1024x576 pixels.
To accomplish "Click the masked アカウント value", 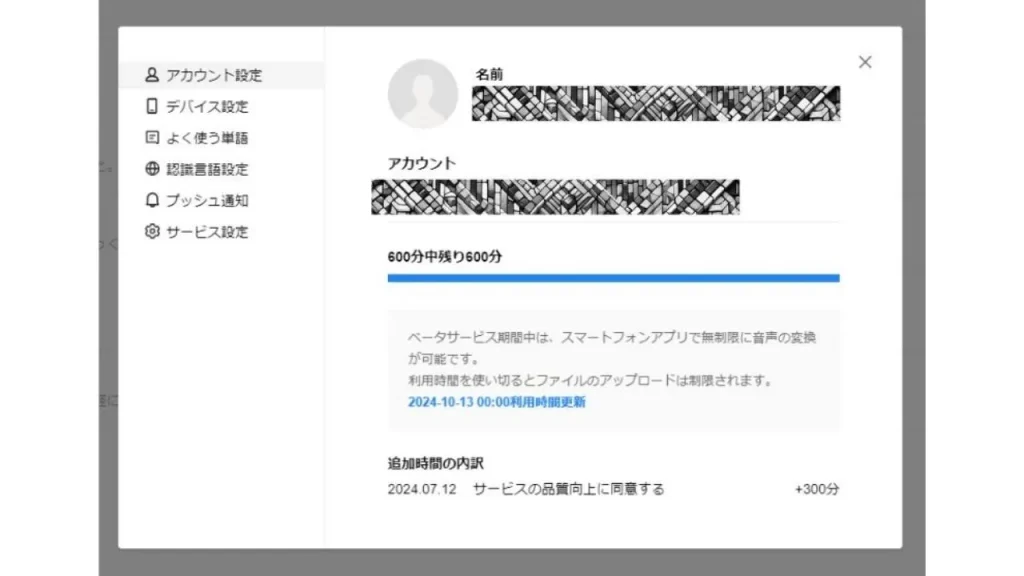I will click(555, 197).
